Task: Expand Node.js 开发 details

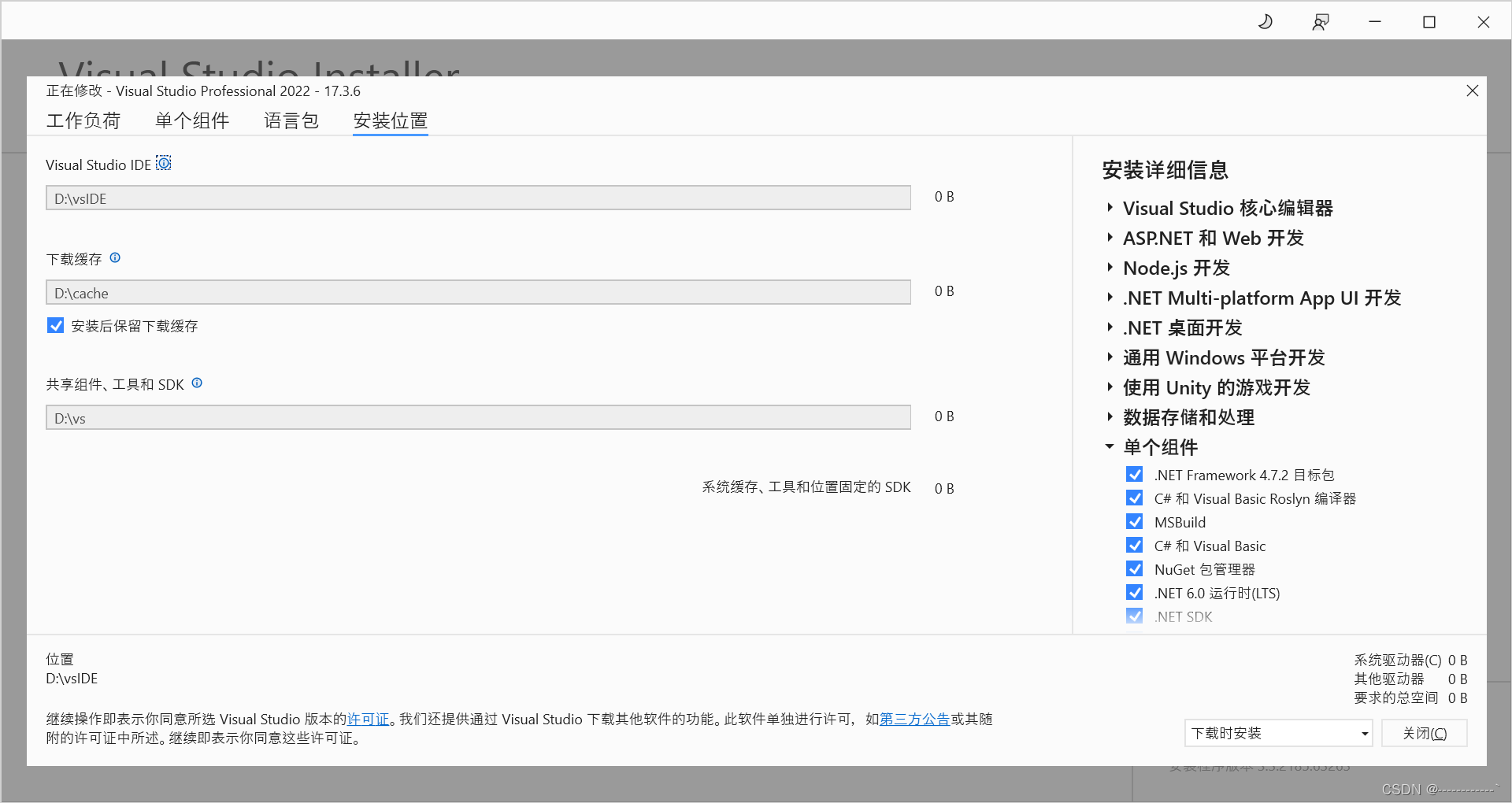Action: tap(1110, 268)
